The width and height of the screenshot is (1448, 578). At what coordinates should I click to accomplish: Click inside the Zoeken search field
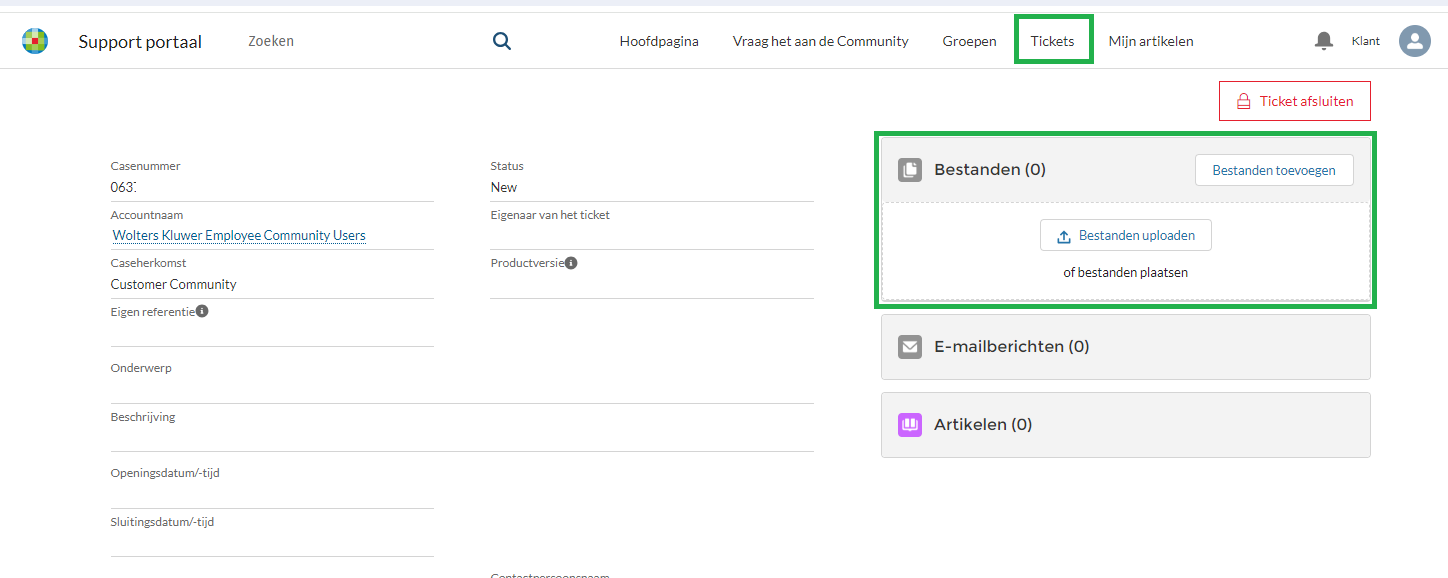tap(300, 41)
